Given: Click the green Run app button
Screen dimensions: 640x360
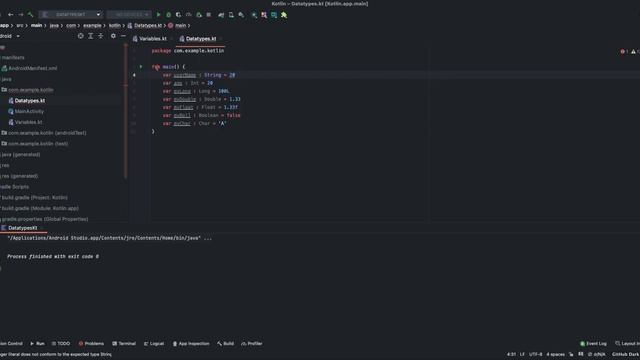Looking at the screenshot, I should [x=158, y=15].
